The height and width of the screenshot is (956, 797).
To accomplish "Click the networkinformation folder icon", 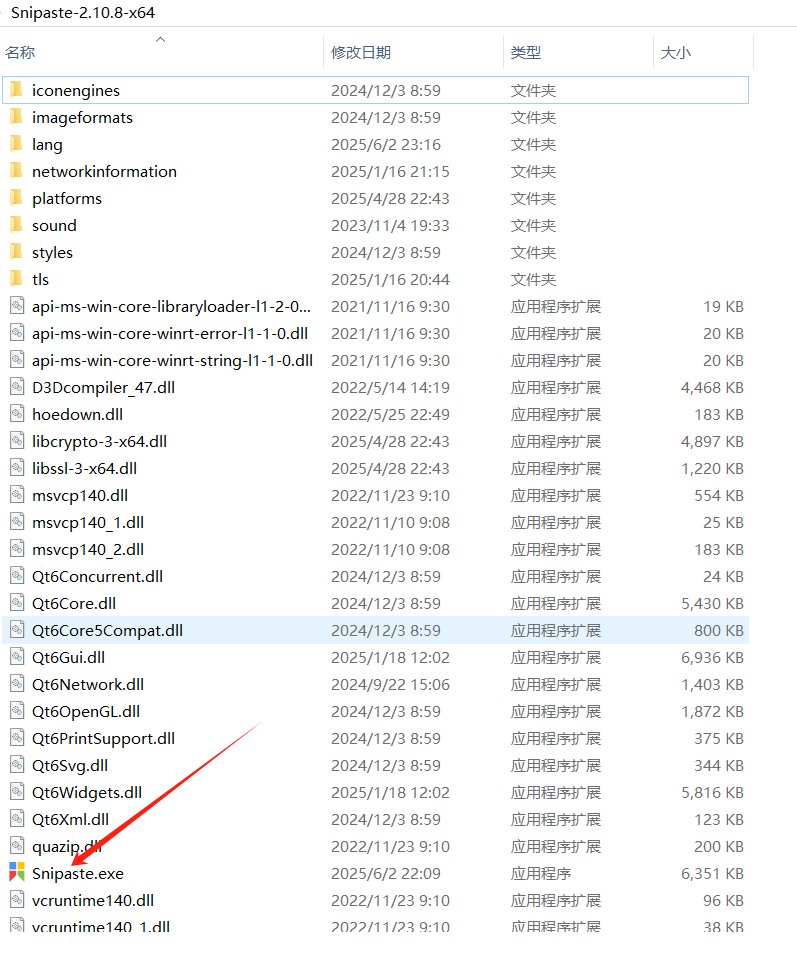I will tap(17, 171).
